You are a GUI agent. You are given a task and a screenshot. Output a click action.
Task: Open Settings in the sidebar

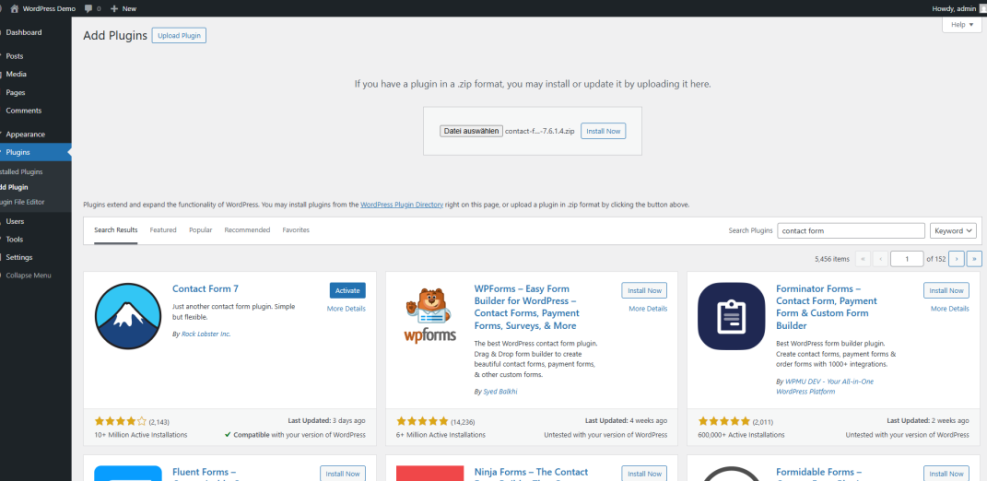coord(35,257)
